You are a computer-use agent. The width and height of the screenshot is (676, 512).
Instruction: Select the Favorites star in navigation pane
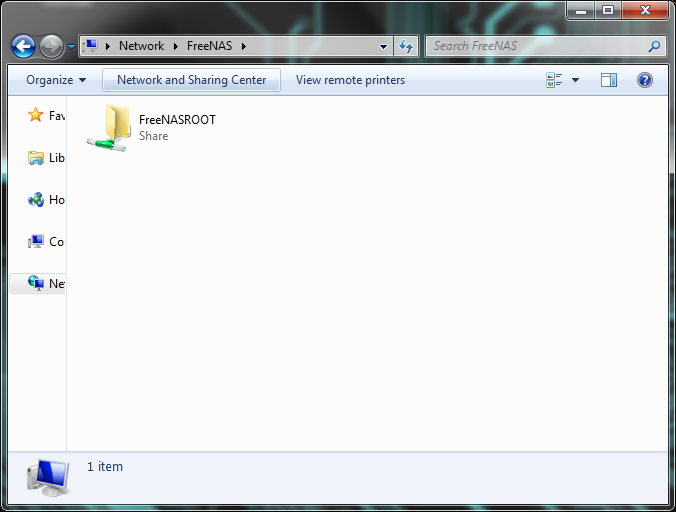point(36,116)
